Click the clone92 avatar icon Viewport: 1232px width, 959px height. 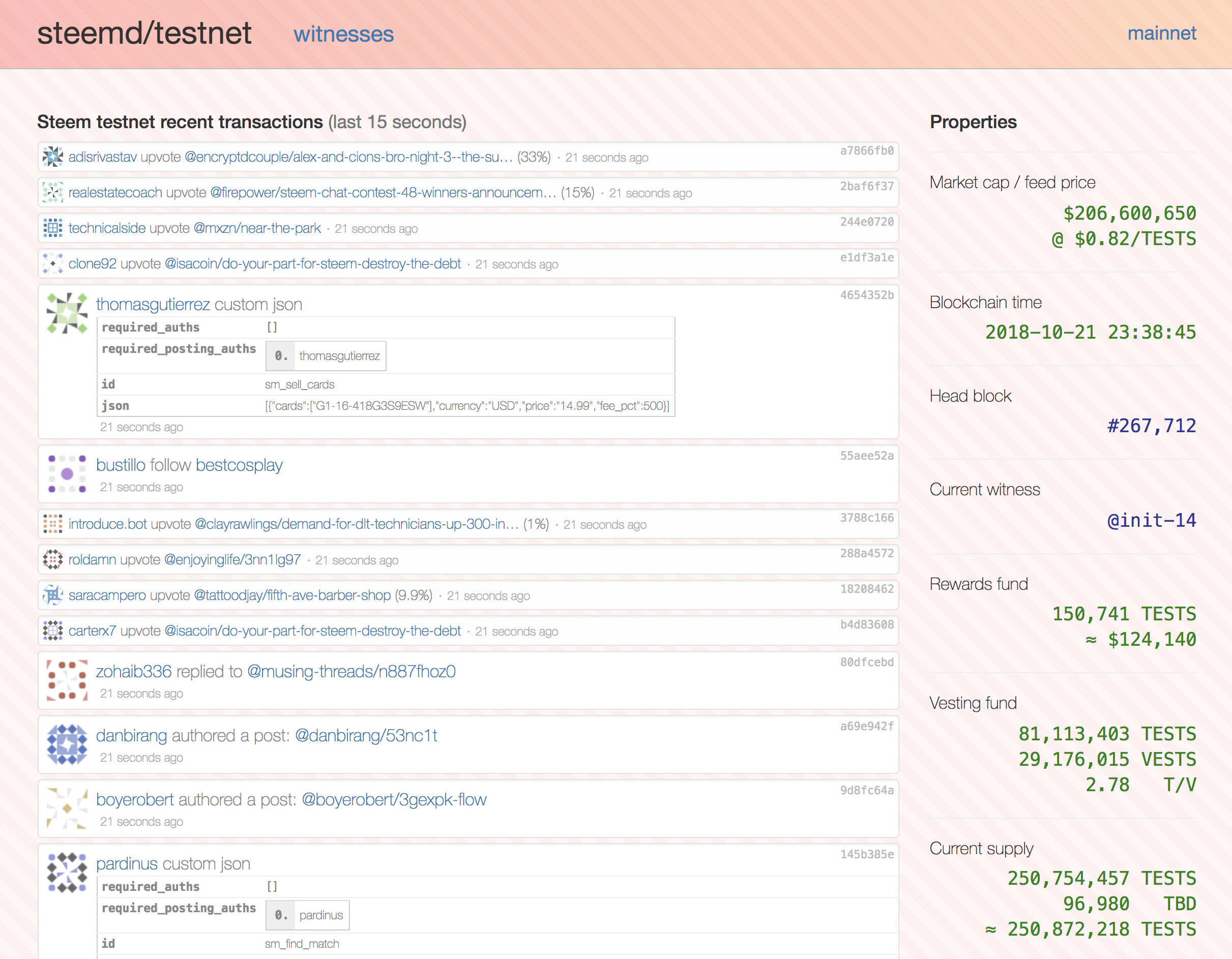click(x=52, y=263)
